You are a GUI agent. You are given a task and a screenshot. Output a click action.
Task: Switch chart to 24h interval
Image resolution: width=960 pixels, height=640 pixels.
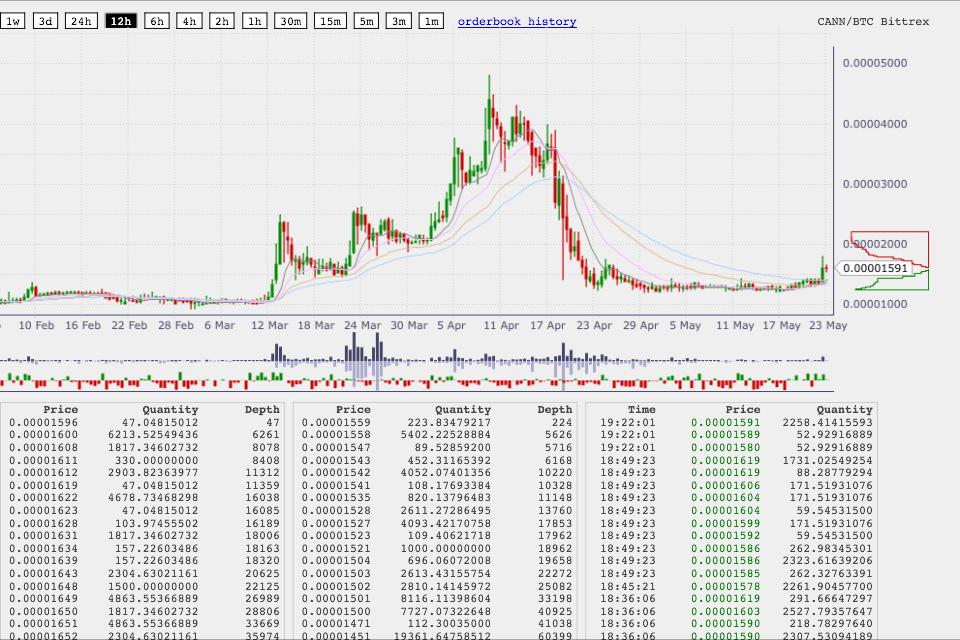[x=81, y=21]
